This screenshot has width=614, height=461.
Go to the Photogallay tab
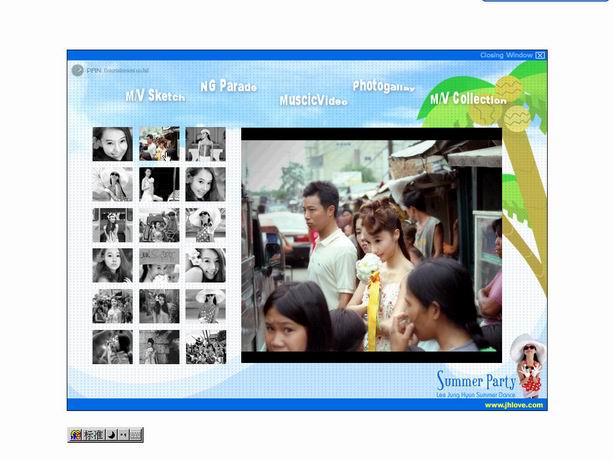[383, 87]
